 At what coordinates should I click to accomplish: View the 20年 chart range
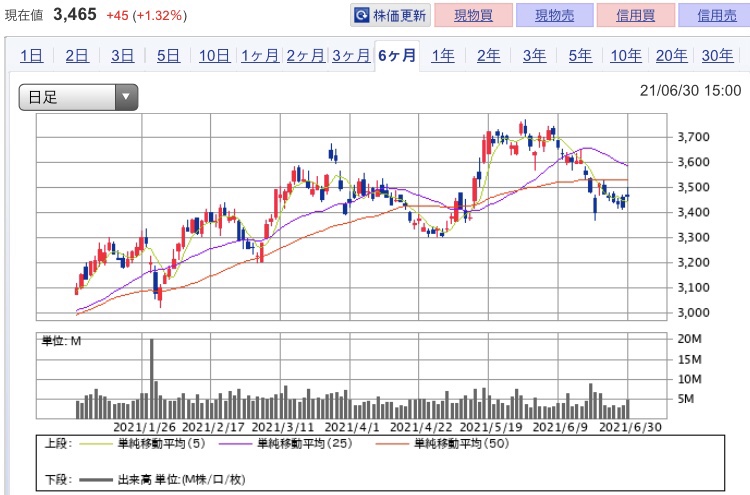[x=672, y=56]
